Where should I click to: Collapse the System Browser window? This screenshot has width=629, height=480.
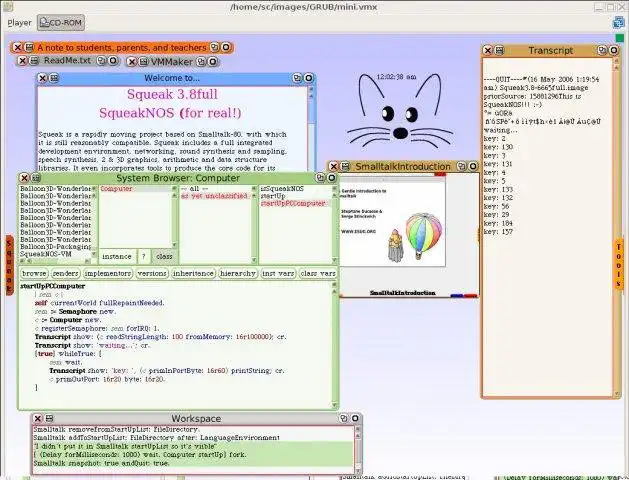coord(331,178)
